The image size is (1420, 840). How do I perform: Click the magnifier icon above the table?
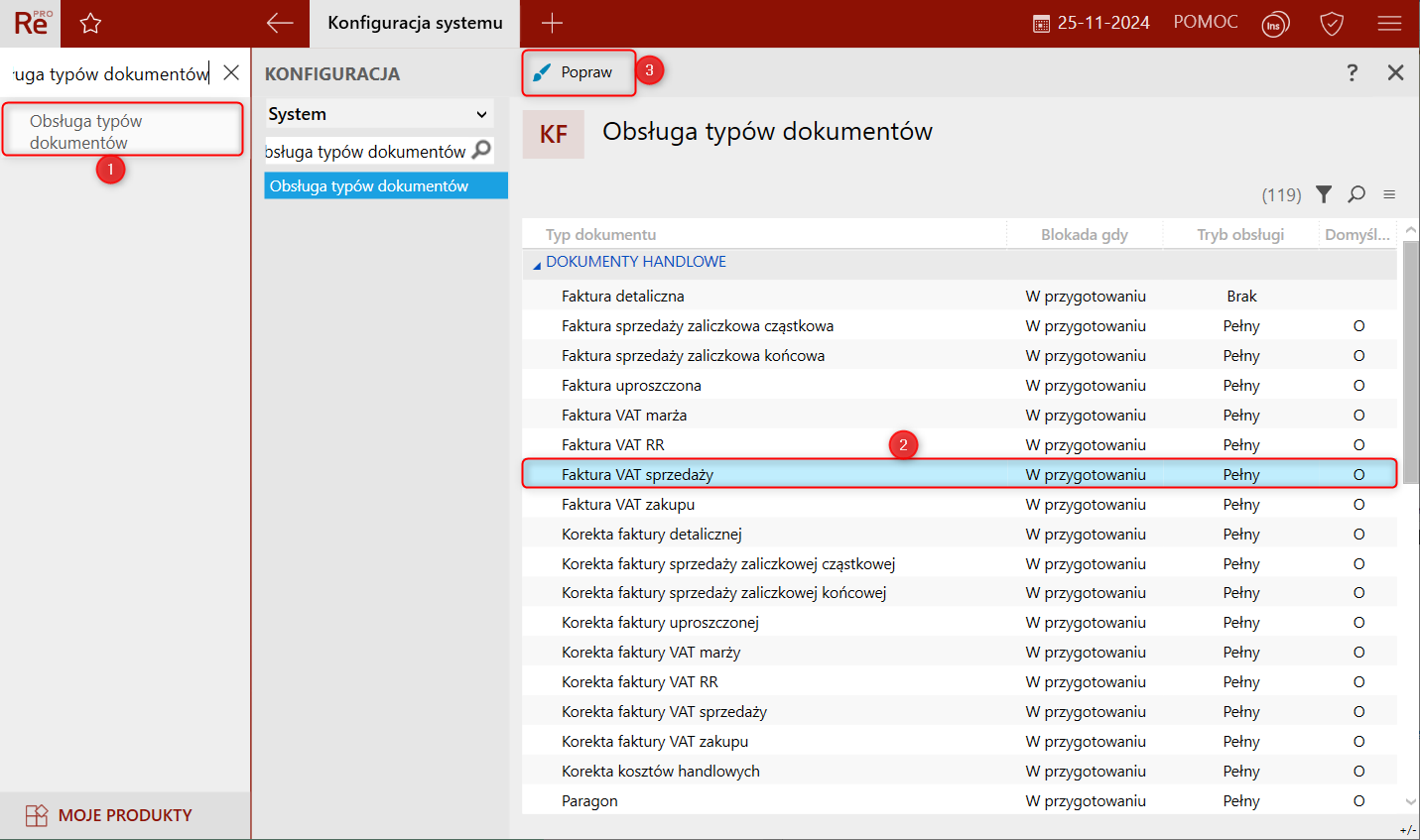pos(1356,194)
